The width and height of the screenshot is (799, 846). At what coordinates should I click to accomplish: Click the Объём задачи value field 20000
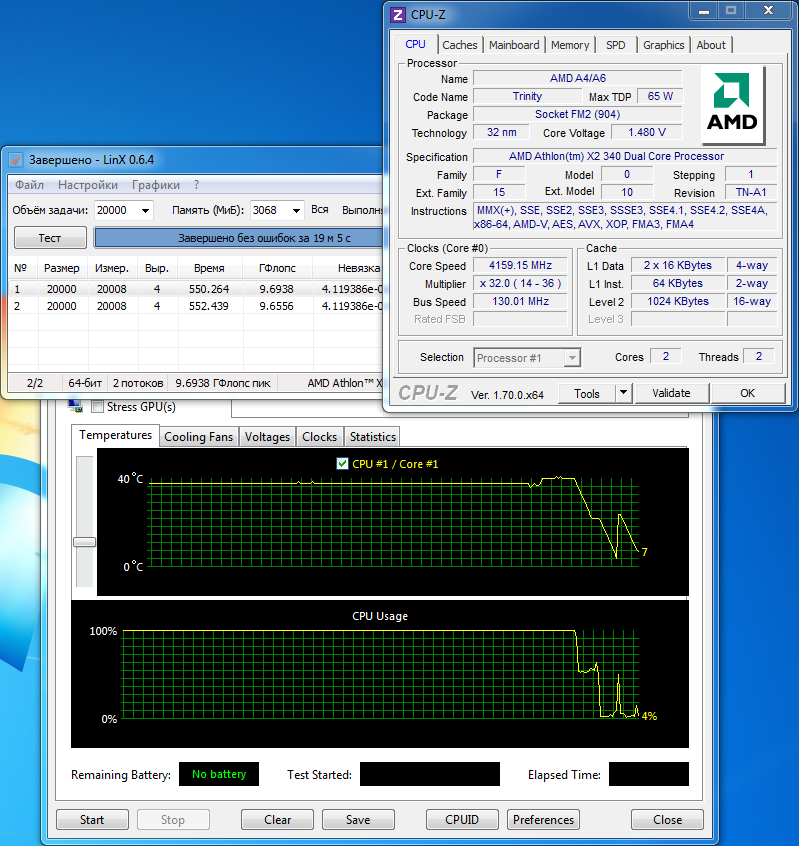pyautogui.click(x=117, y=210)
